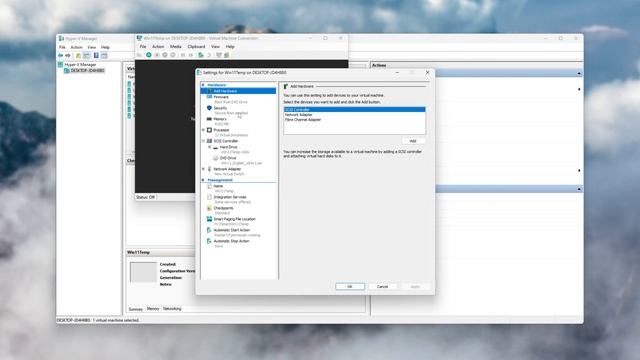This screenshot has height=360, width=640.
Task: Click the Help icon in Hyper-V Manager toolbar
Action: (96, 55)
